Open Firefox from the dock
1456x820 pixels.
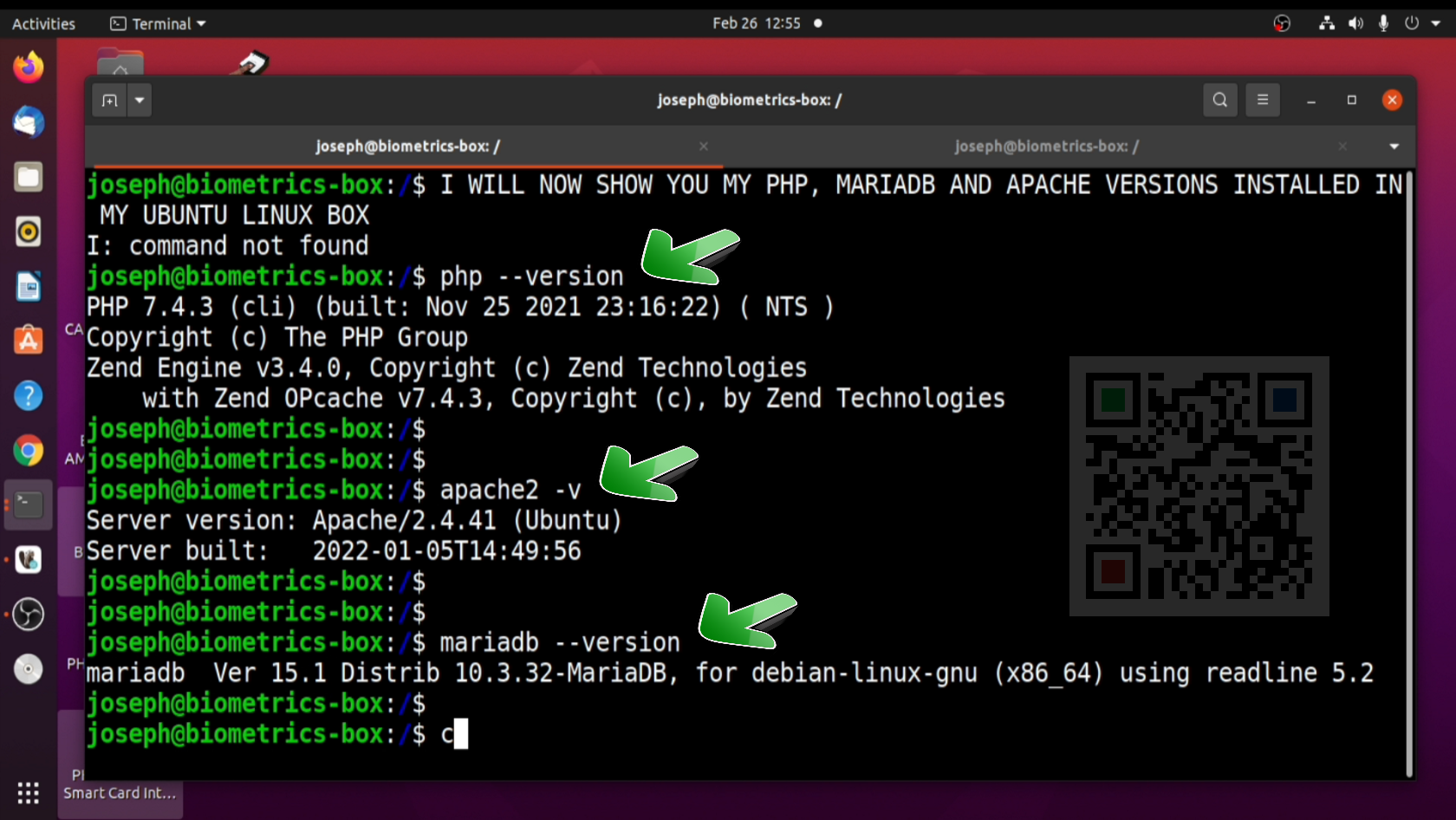(x=28, y=67)
